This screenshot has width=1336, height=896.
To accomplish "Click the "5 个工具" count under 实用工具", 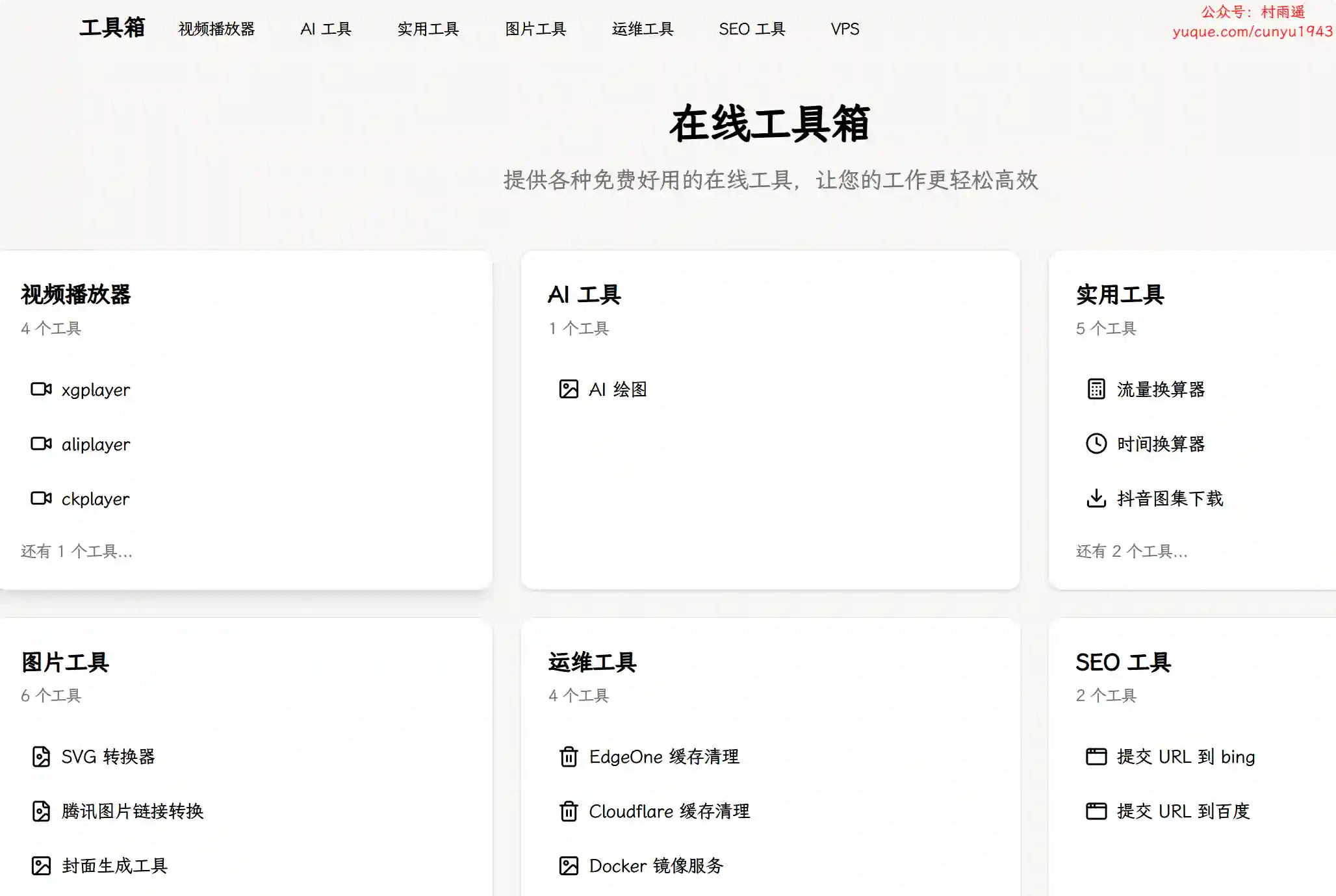I will (1106, 329).
